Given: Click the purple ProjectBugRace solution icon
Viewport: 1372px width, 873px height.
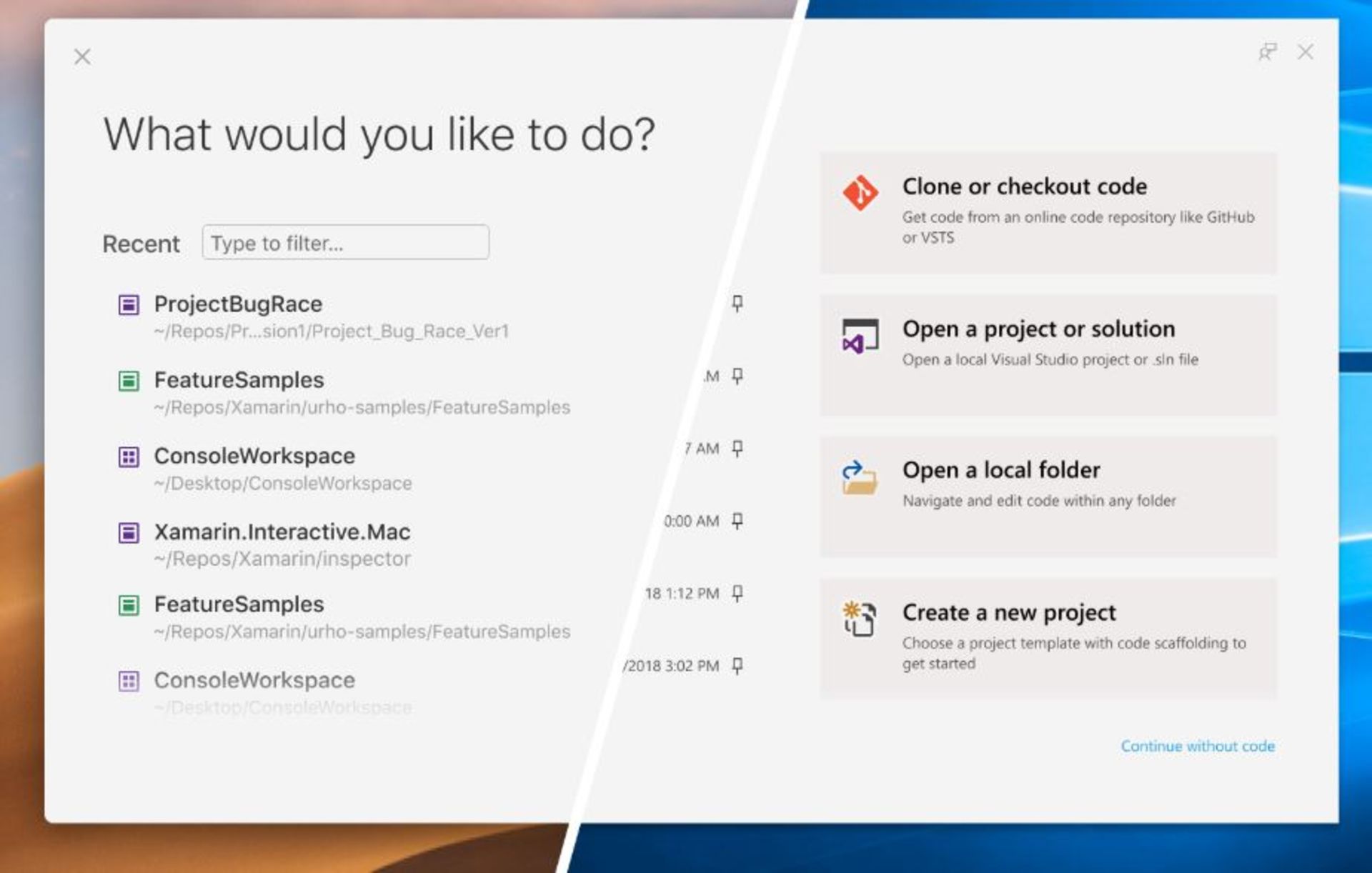Looking at the screenshot, I should [x=129, y=305].
